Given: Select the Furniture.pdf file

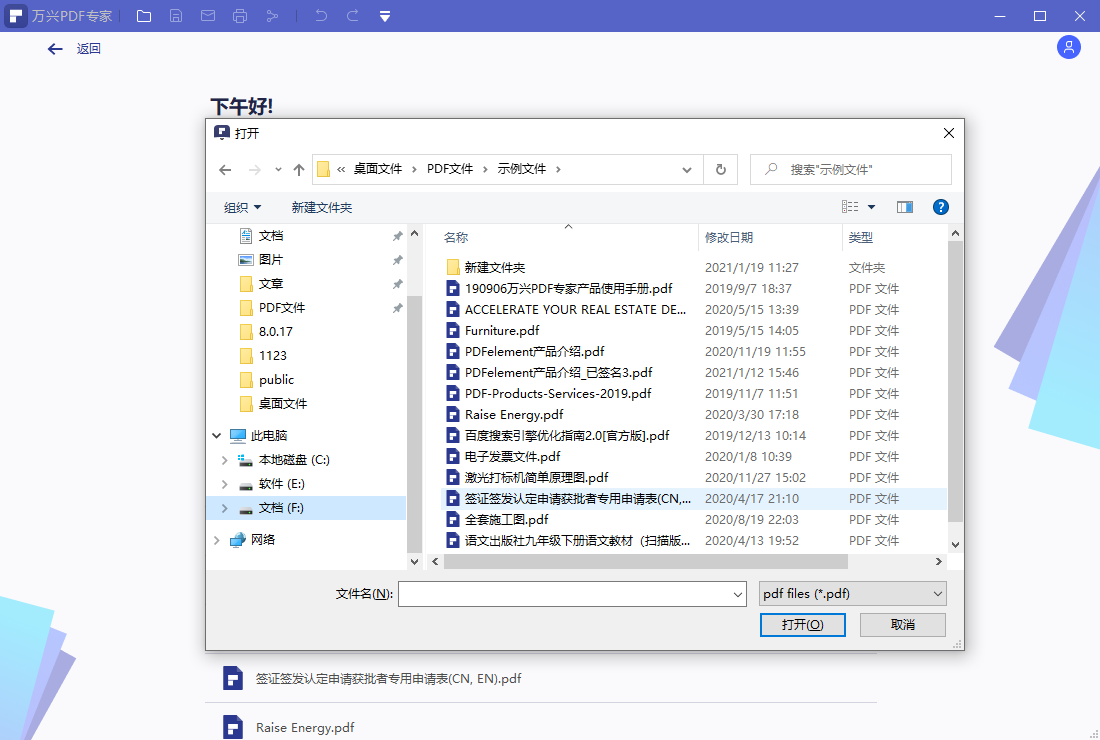Looking at the screenshot, I should [x=502, y=330].
